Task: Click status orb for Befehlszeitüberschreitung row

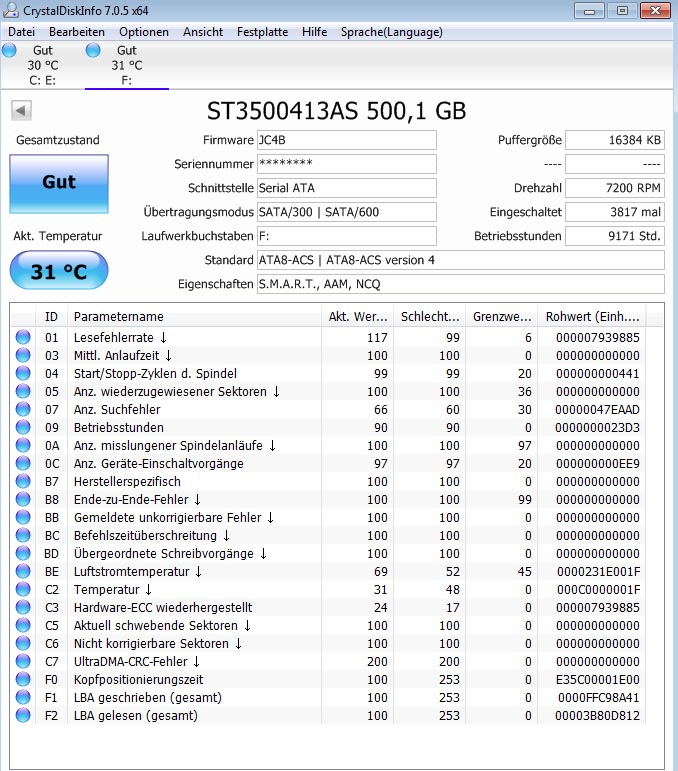Action: tap(23, 535)
